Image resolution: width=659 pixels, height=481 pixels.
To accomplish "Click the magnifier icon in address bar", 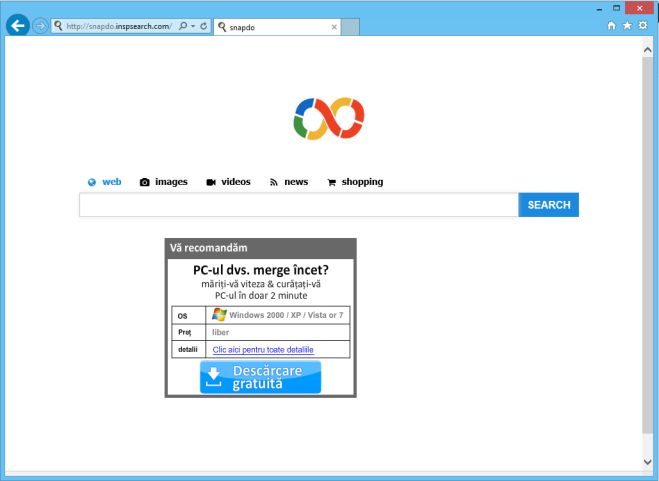I will [183, 26].
